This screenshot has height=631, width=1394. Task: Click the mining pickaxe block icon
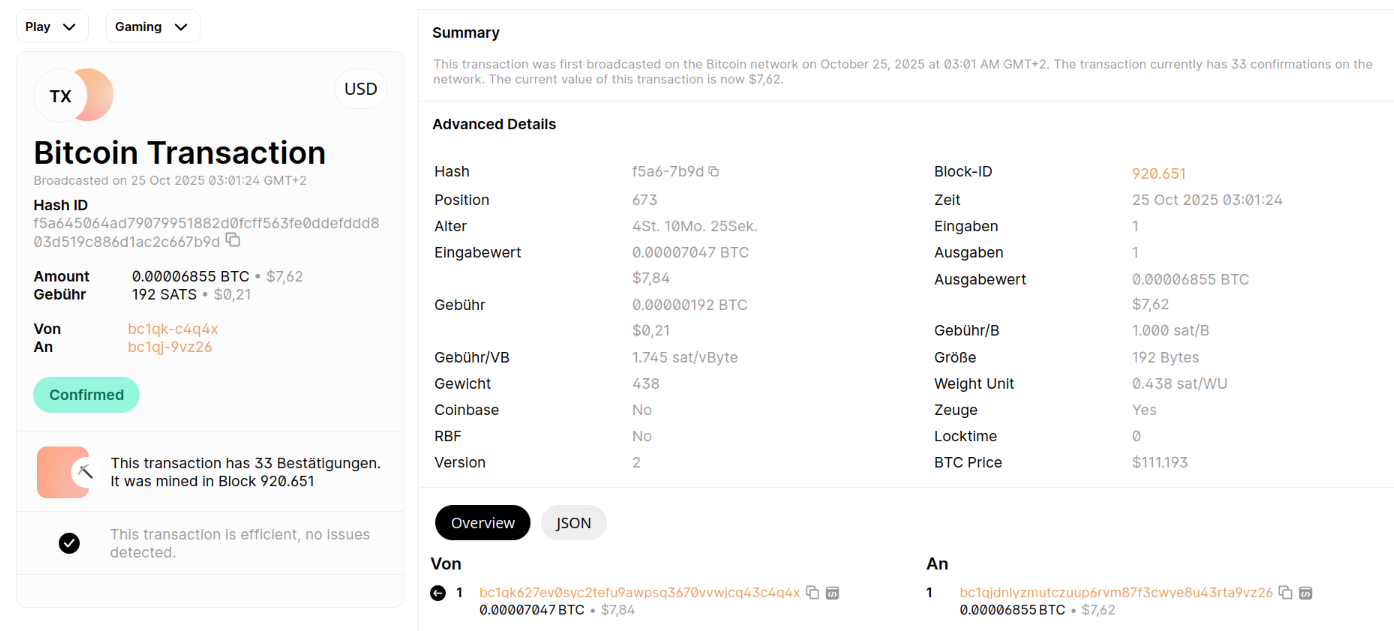coord(86,472)
